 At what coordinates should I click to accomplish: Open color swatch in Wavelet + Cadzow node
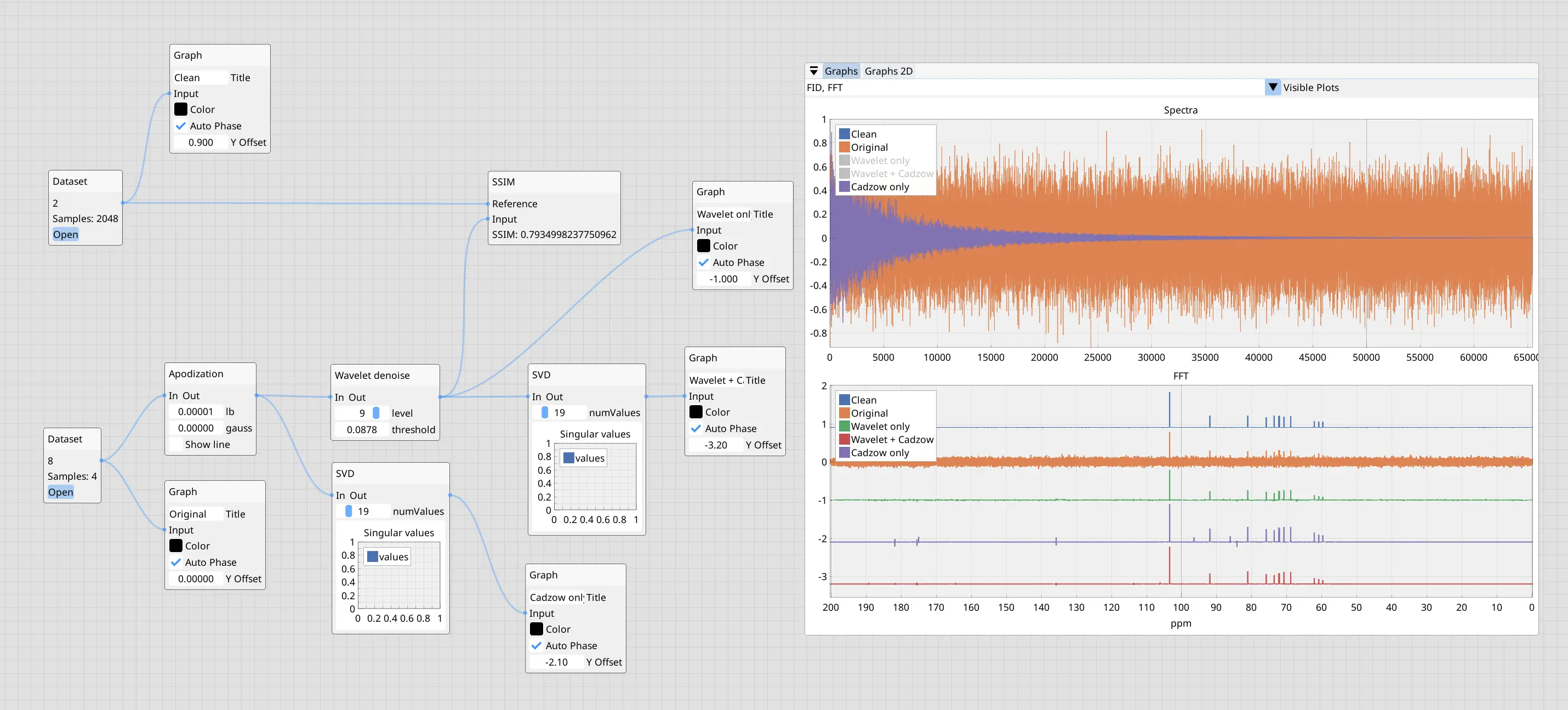pyautogui.click(x=695, y=412)
